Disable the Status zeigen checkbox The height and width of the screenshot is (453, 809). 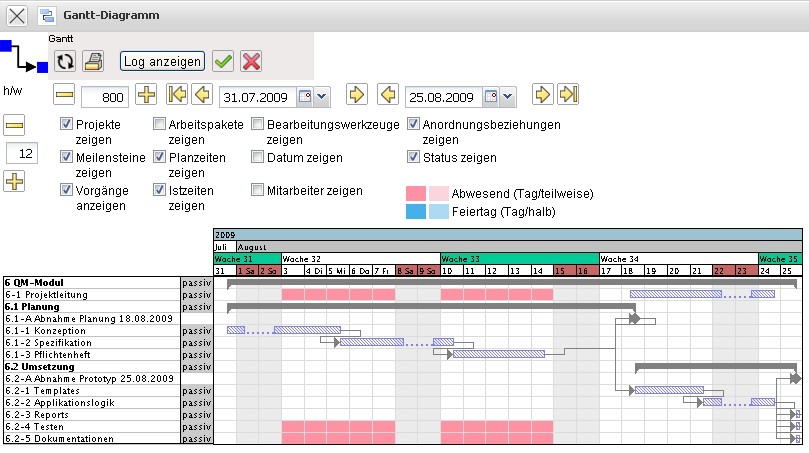click(414, 157)
